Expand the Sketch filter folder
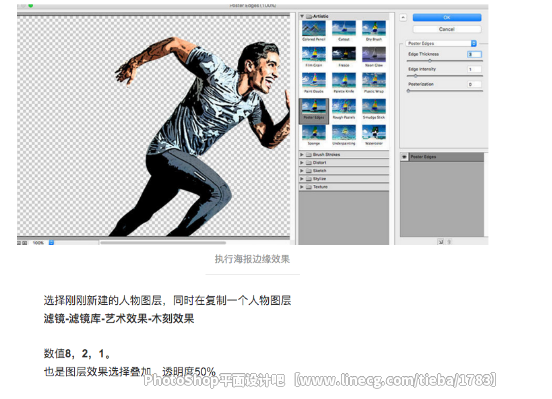 tap(302, 170)
